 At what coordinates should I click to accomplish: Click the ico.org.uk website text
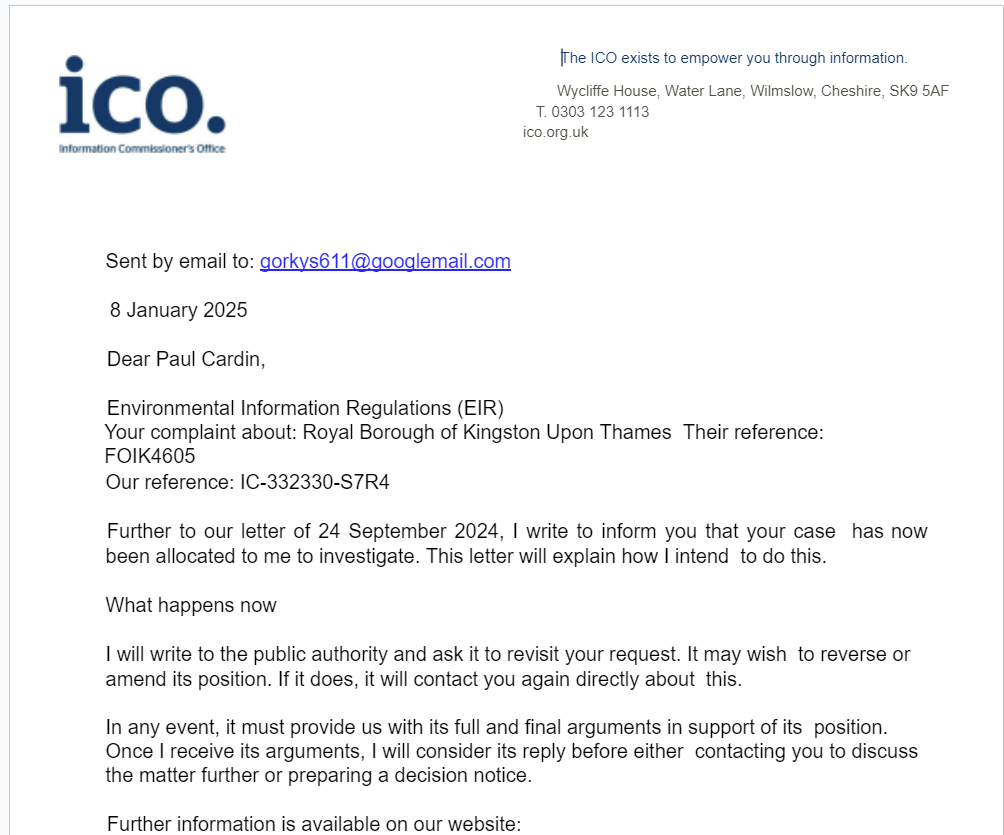(555, 132)
